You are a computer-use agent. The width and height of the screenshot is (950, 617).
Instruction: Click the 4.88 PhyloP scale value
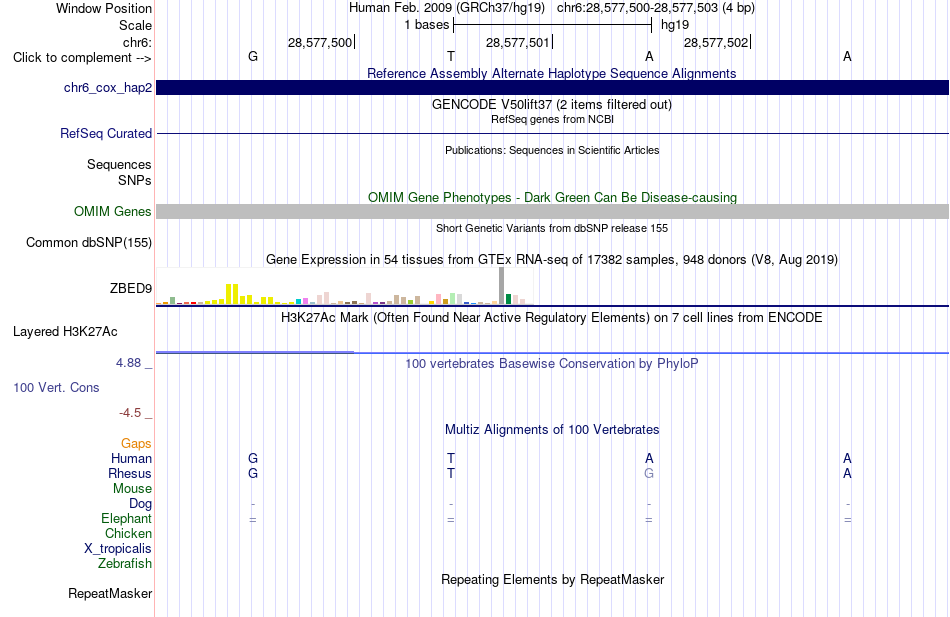click(x=128, y=363)
